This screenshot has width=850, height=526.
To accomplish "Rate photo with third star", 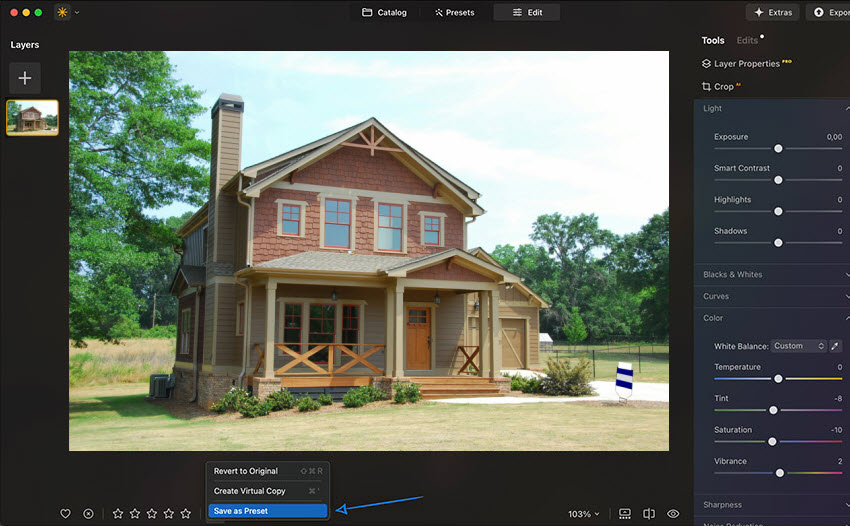I will click(x=152, y=514).
